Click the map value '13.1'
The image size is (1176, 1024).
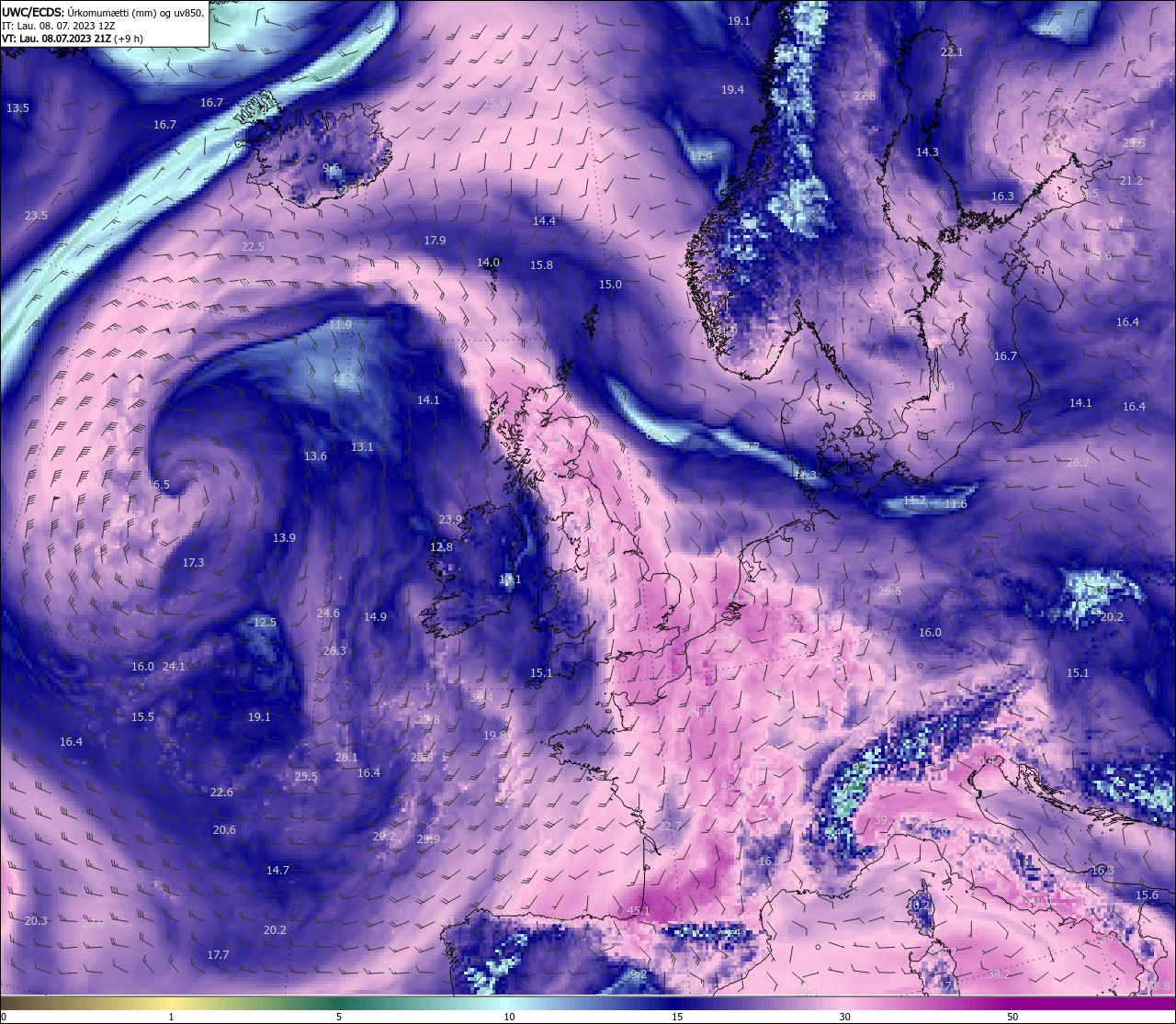[x=362, y=446]
